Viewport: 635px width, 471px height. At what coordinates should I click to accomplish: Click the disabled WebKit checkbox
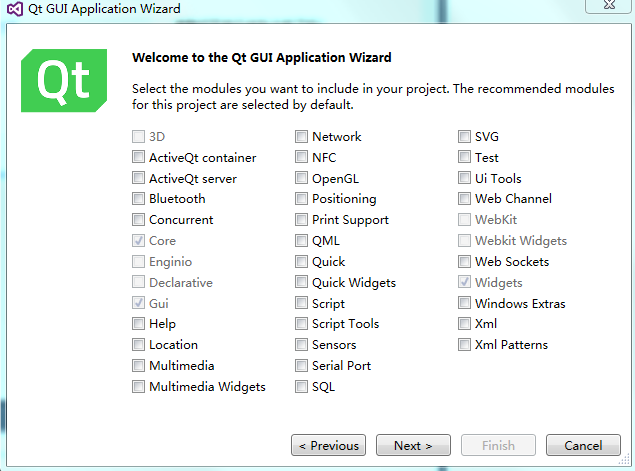(465, 220)
